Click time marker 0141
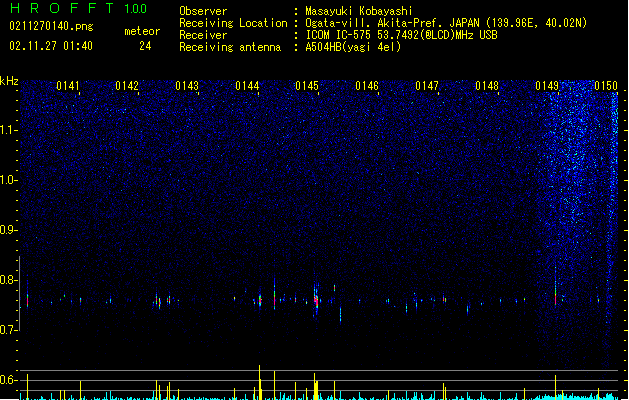 [68, 86]
